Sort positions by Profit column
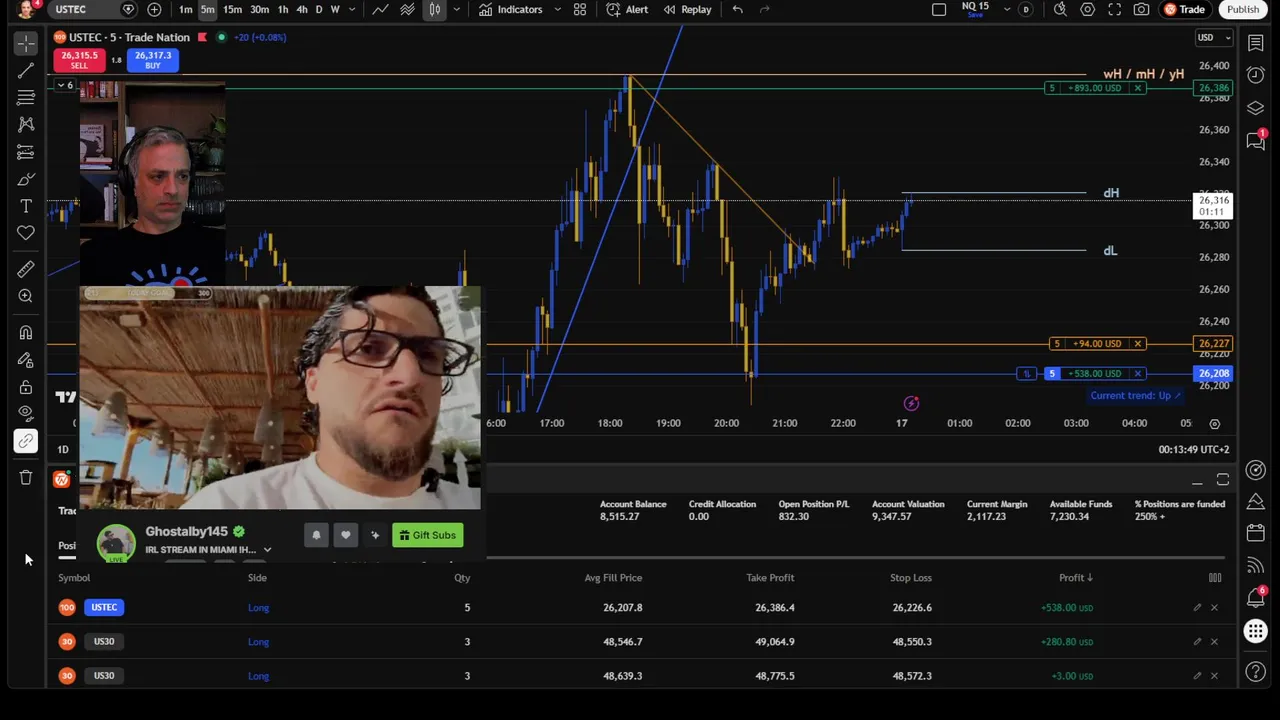Screen dimensions: 1280x720 pyautogui.click(x=1076, y=578)
